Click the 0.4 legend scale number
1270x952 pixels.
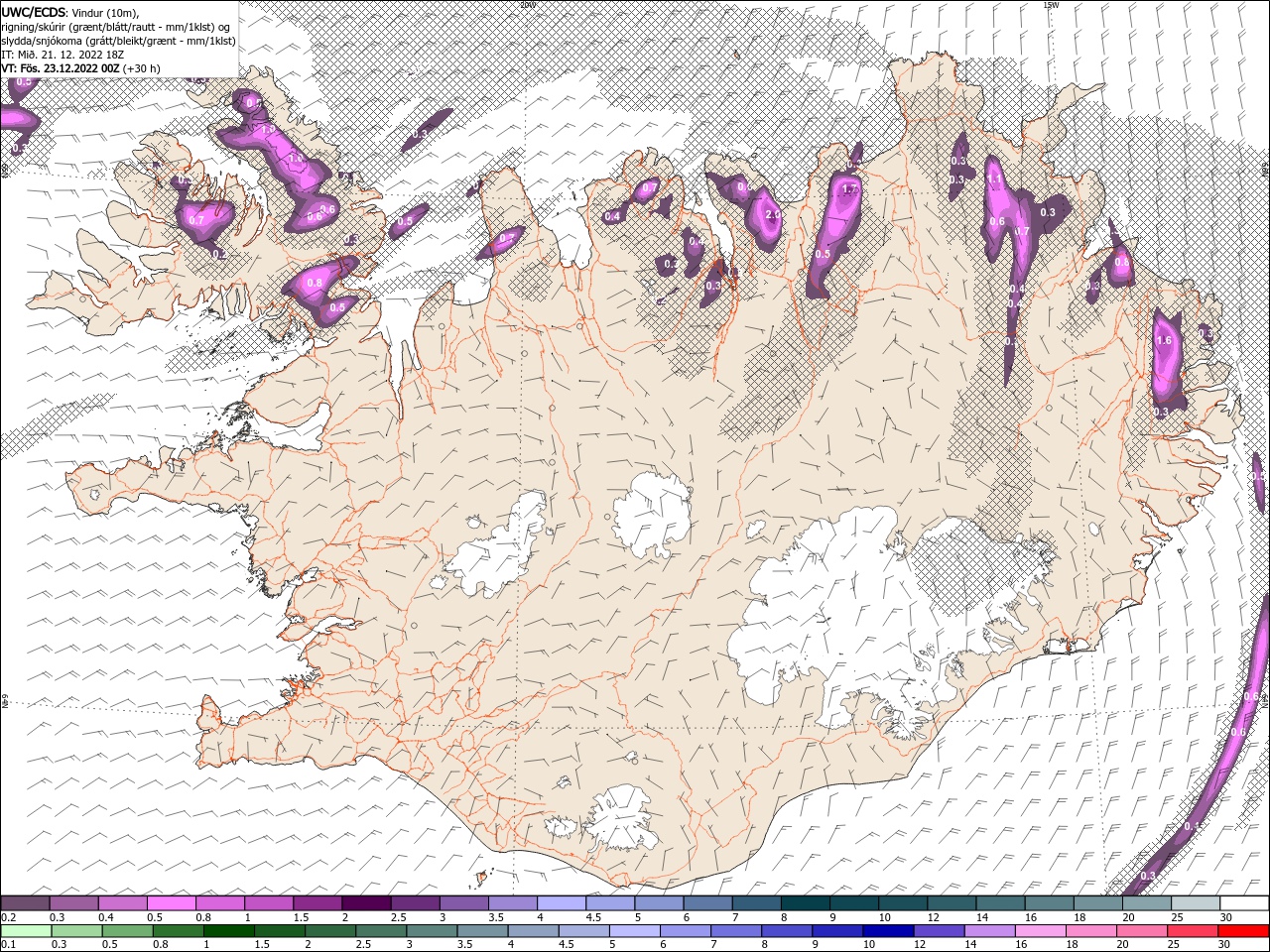point(105,917)
